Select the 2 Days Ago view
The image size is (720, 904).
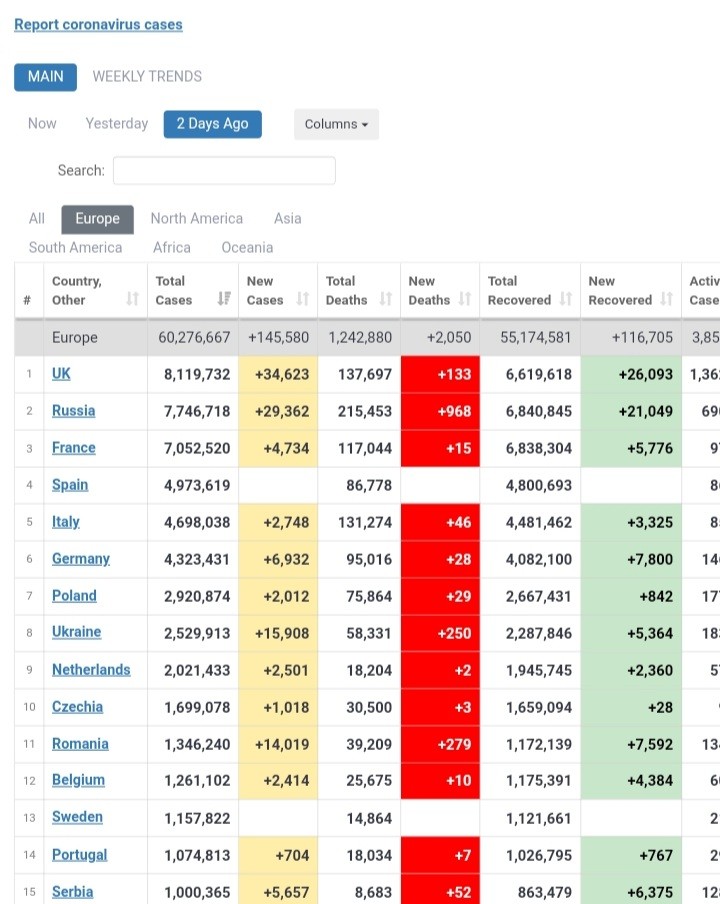pos(212,124)
